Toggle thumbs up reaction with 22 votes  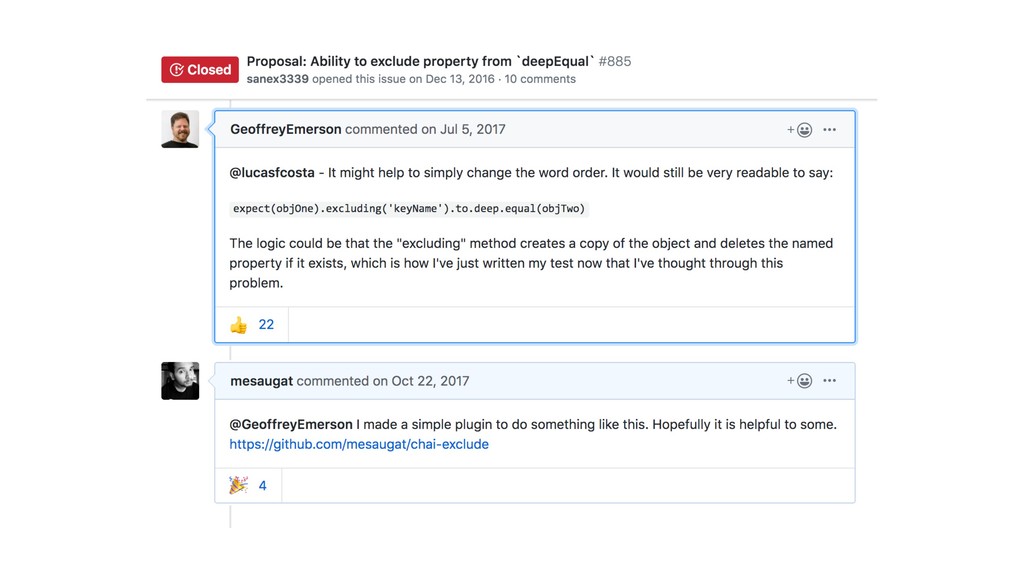(252, 325)
